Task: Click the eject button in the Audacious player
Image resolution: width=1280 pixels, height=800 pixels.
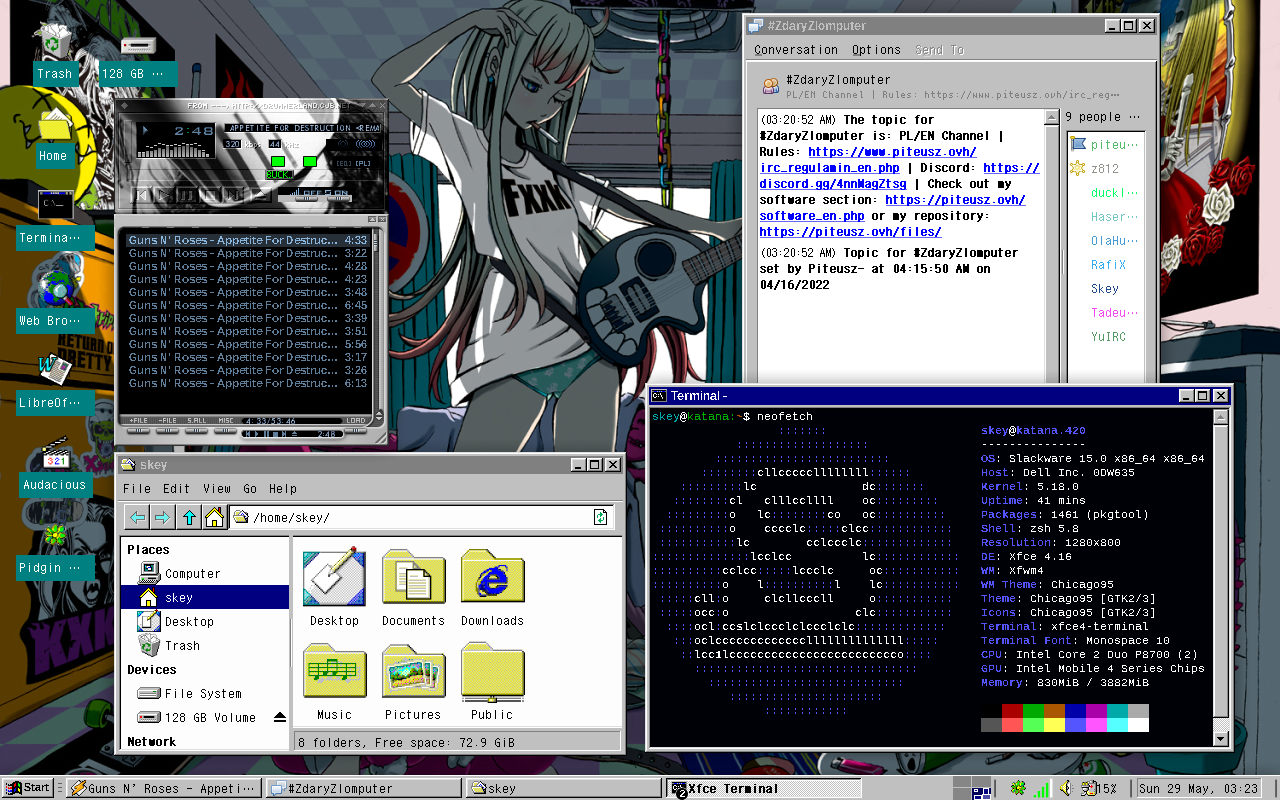Action: [x=261, y=195]
